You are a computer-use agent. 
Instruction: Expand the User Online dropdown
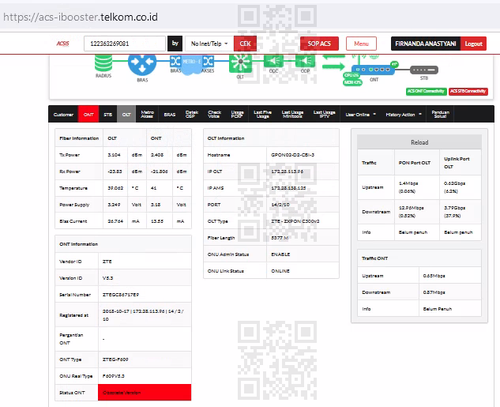pos(361,114)
